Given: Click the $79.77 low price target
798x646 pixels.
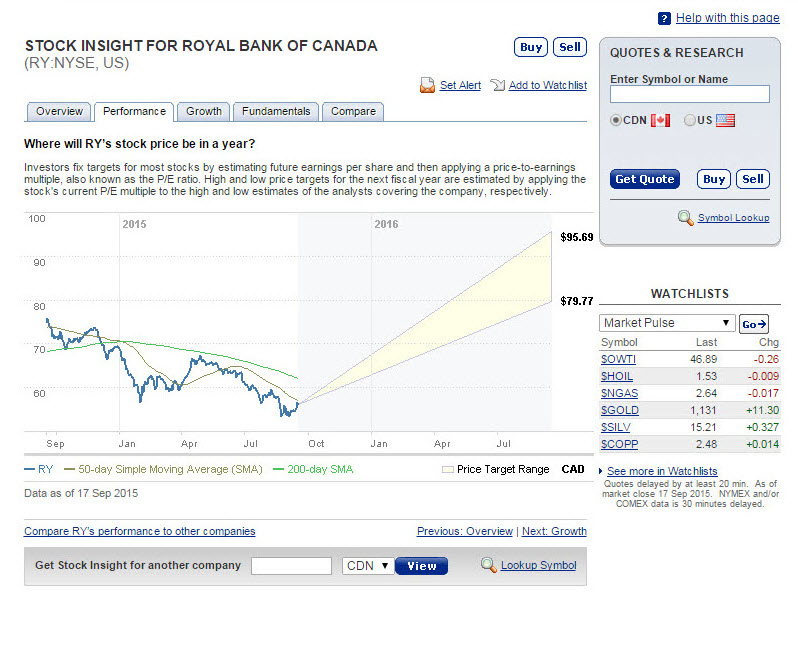Looking at the screenshot, I should pyautogui.click(x=577, y=301).
